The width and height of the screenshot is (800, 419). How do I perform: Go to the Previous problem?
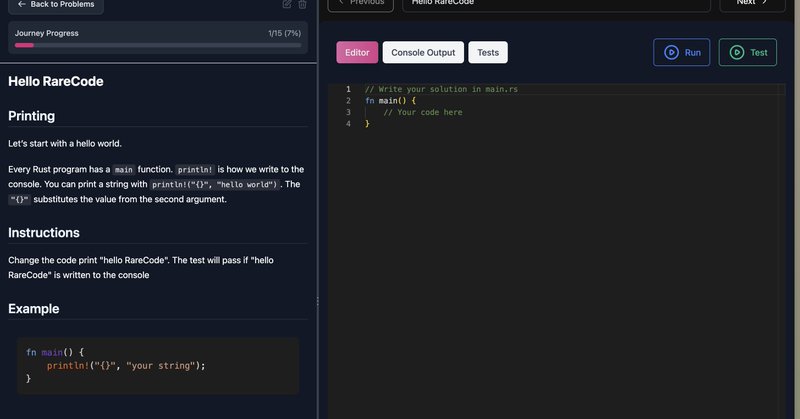click(361, 4)
